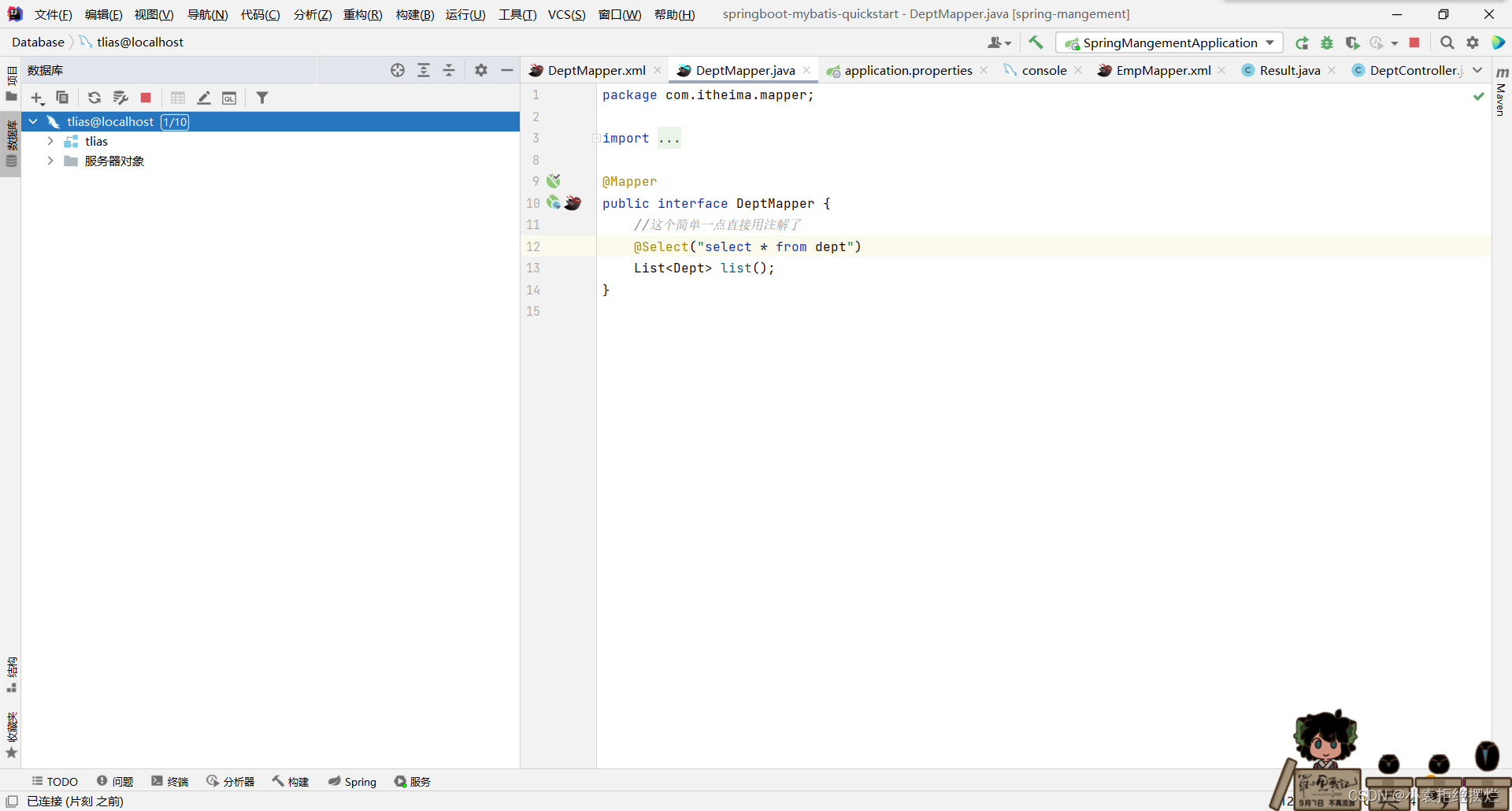
Task: Close the application.properties tab
Action: click(x=984, y=70)
